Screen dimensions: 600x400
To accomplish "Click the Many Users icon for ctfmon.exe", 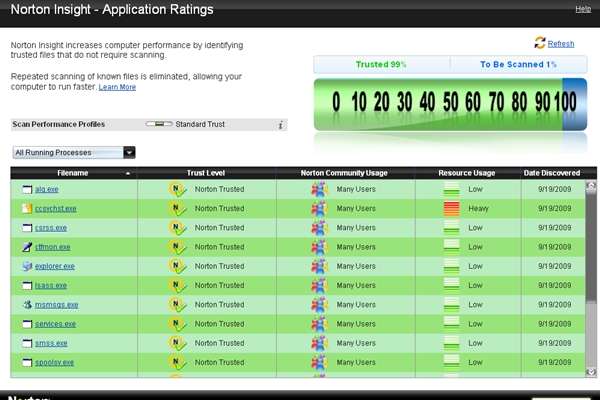I will tap(319, 247).
